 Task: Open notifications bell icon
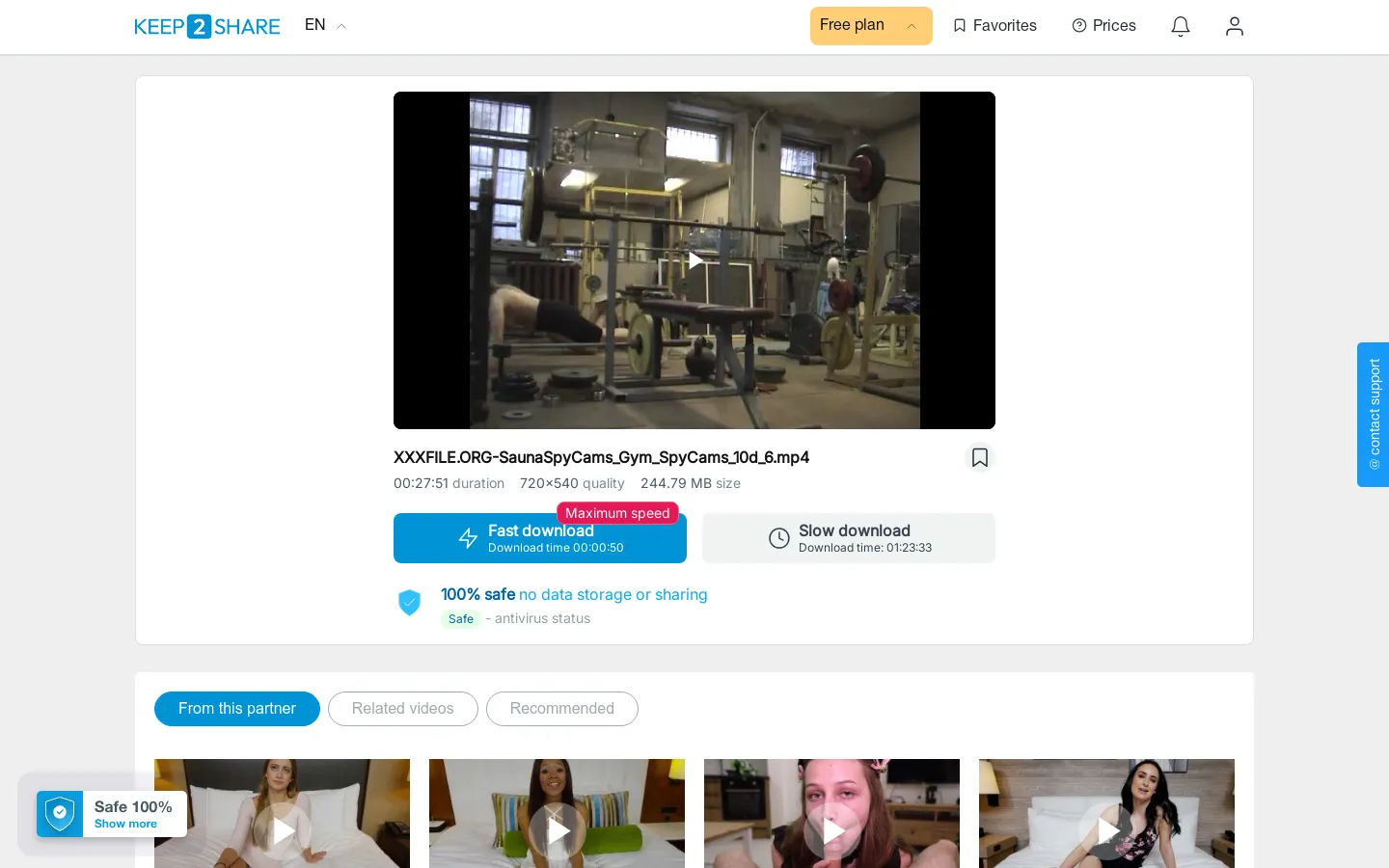(x=1181, y=26)
